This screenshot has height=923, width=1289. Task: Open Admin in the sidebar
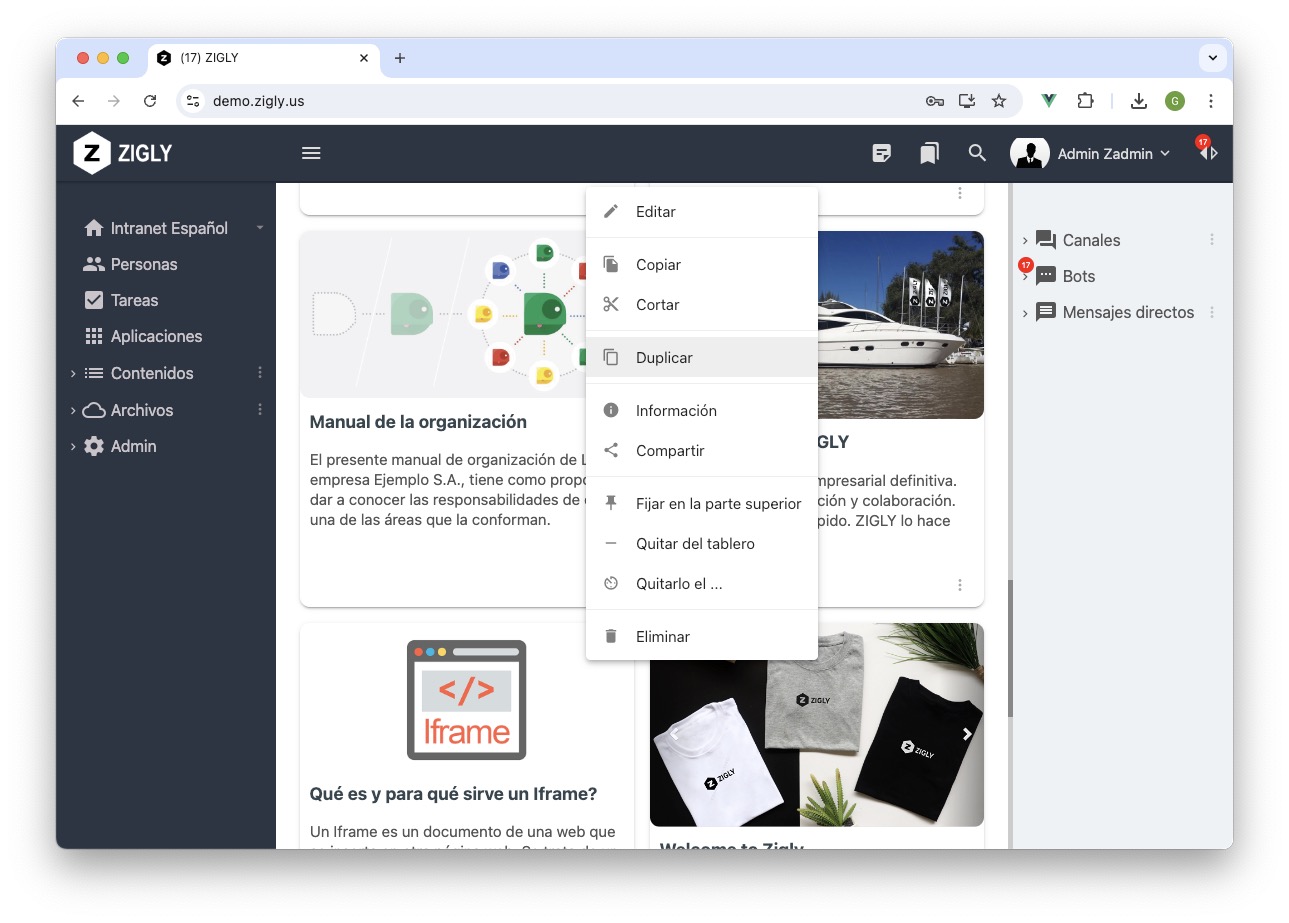pos(120,446)
